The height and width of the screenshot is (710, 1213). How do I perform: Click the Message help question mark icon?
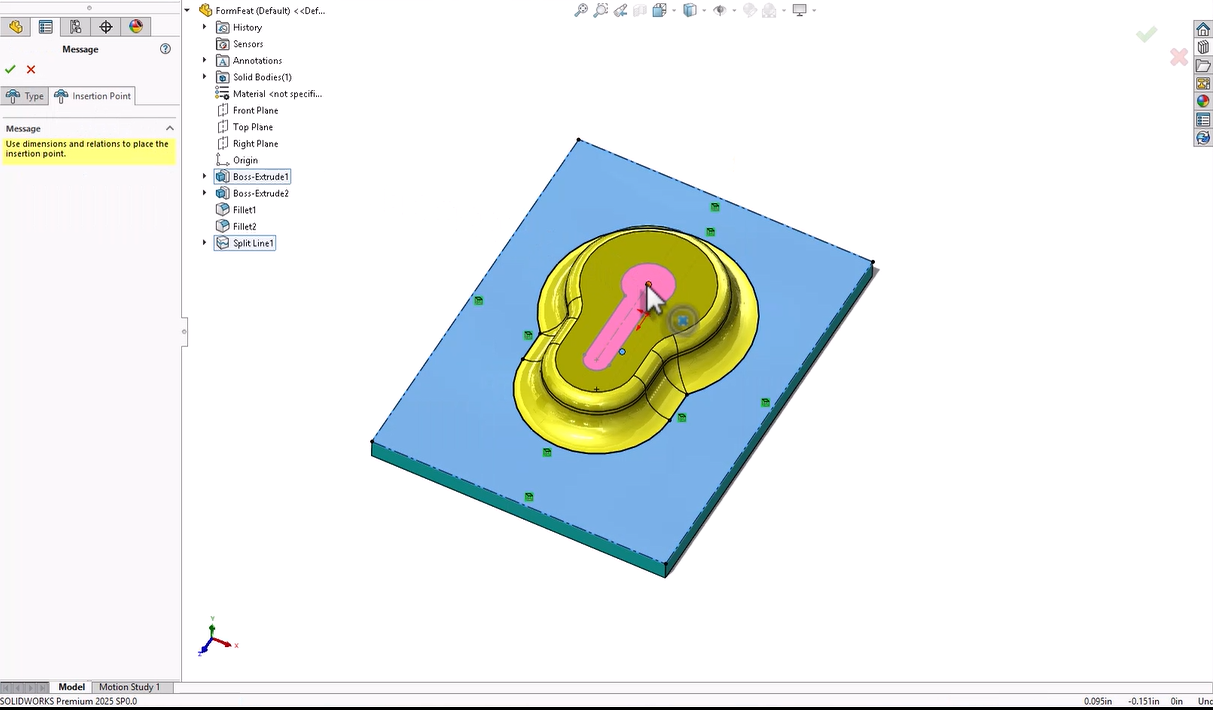165,49
